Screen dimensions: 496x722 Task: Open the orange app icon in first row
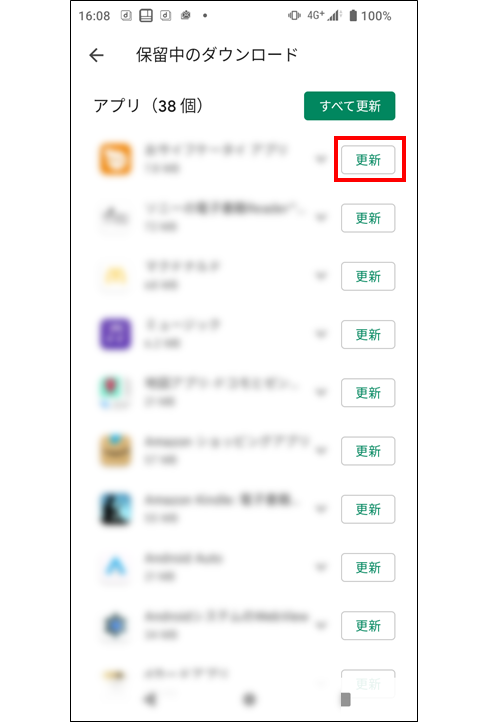[x=116, y=159]
